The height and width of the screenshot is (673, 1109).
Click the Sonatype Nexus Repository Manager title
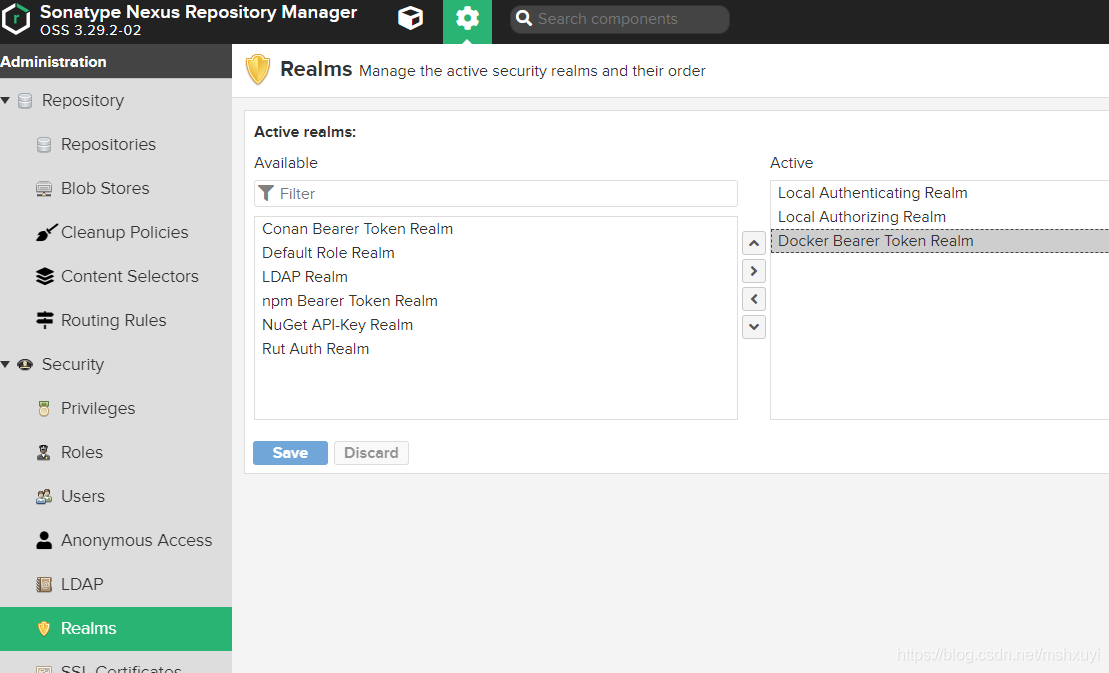[199, 12]
